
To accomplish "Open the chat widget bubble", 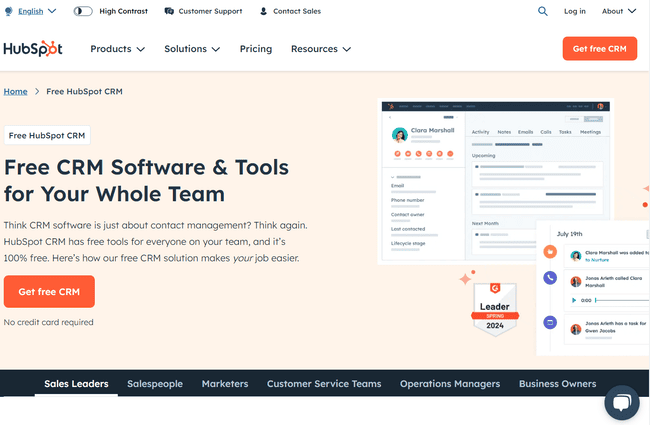I will [621, 402].
